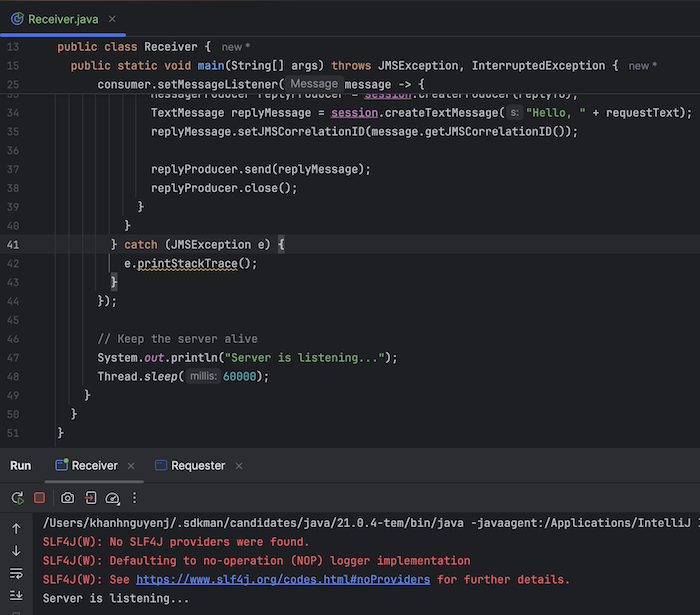Click the up arrow in console gutter
The width and height of the screenshot is (700, 615).
tap(16, 529)
